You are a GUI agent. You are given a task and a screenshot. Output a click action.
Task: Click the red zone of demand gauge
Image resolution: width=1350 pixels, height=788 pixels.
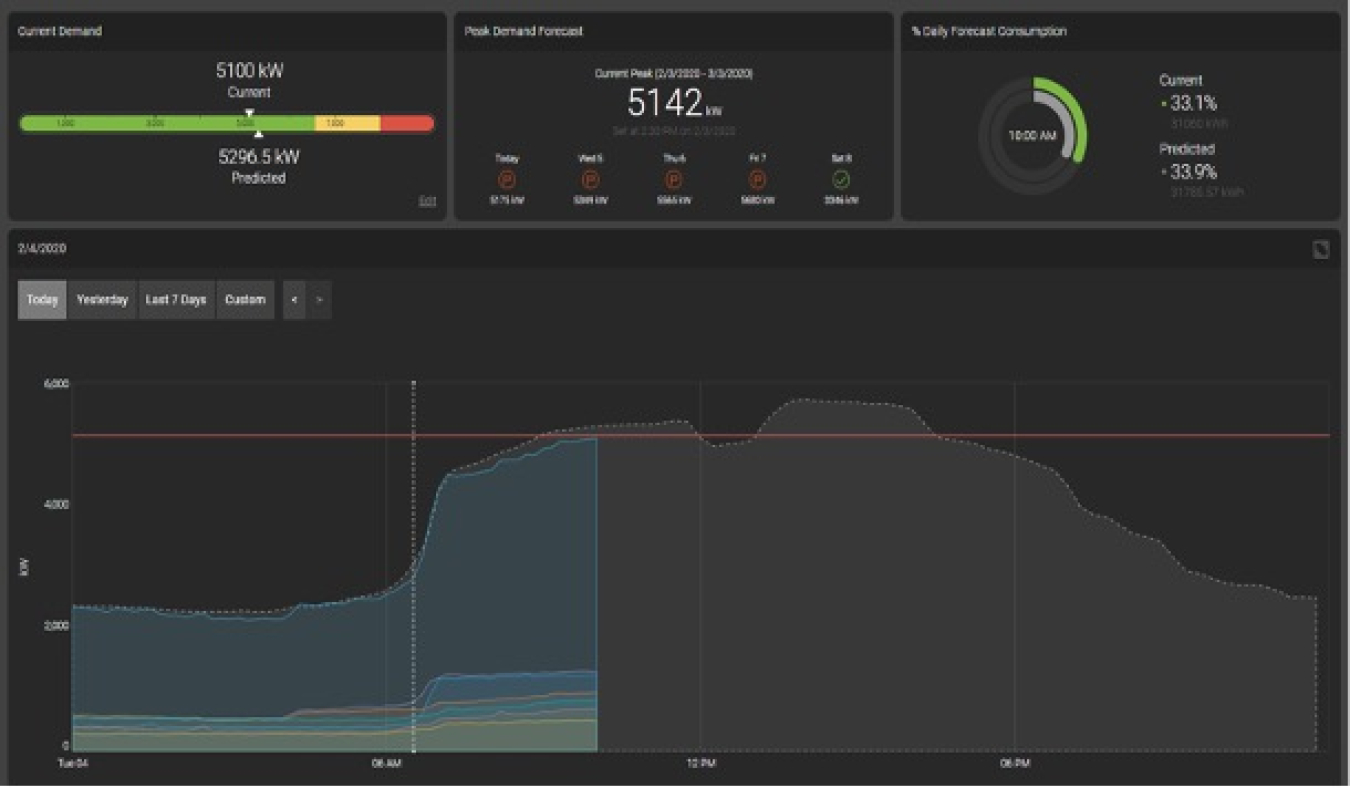408,123
